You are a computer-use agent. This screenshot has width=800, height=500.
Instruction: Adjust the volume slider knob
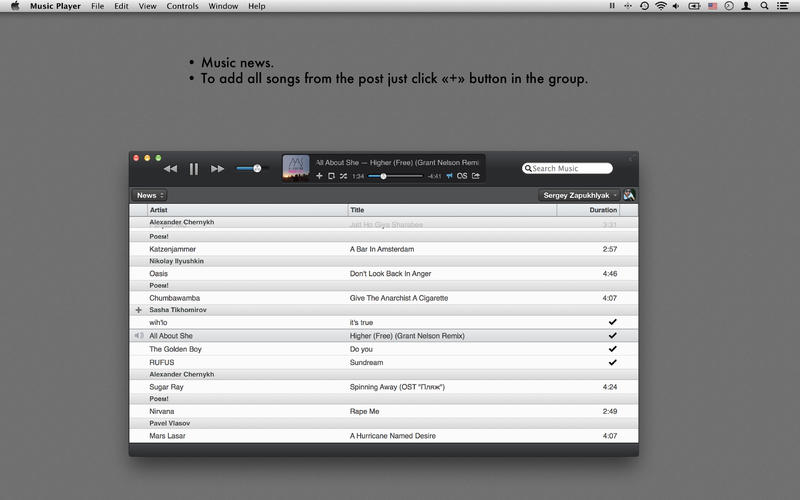[257, 168]
